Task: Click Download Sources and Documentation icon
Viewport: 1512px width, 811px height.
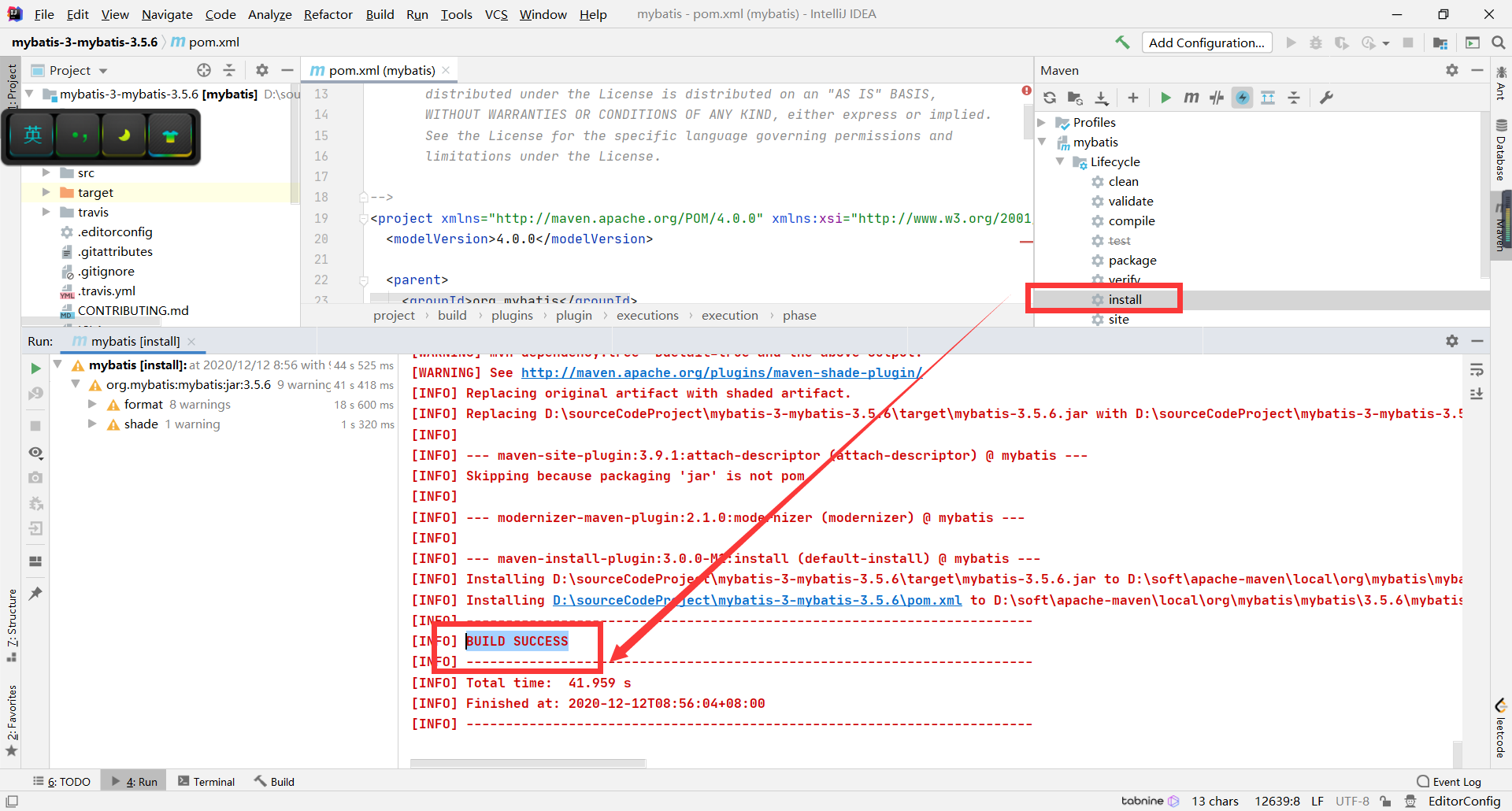Action: [x=1102, y=98]
